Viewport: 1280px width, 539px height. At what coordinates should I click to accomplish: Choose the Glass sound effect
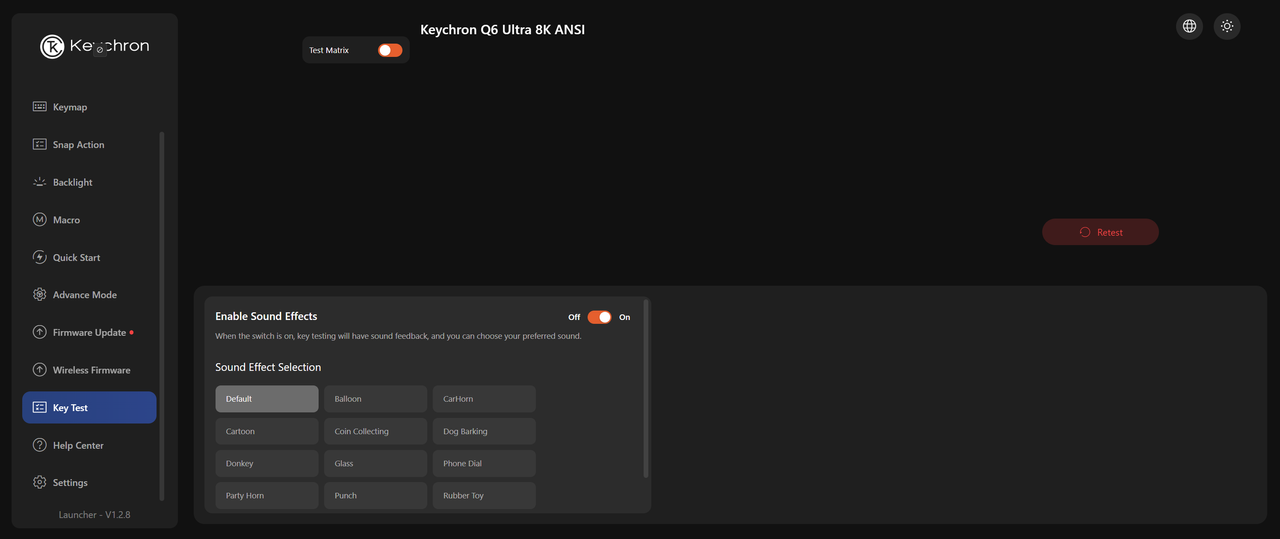375,463
